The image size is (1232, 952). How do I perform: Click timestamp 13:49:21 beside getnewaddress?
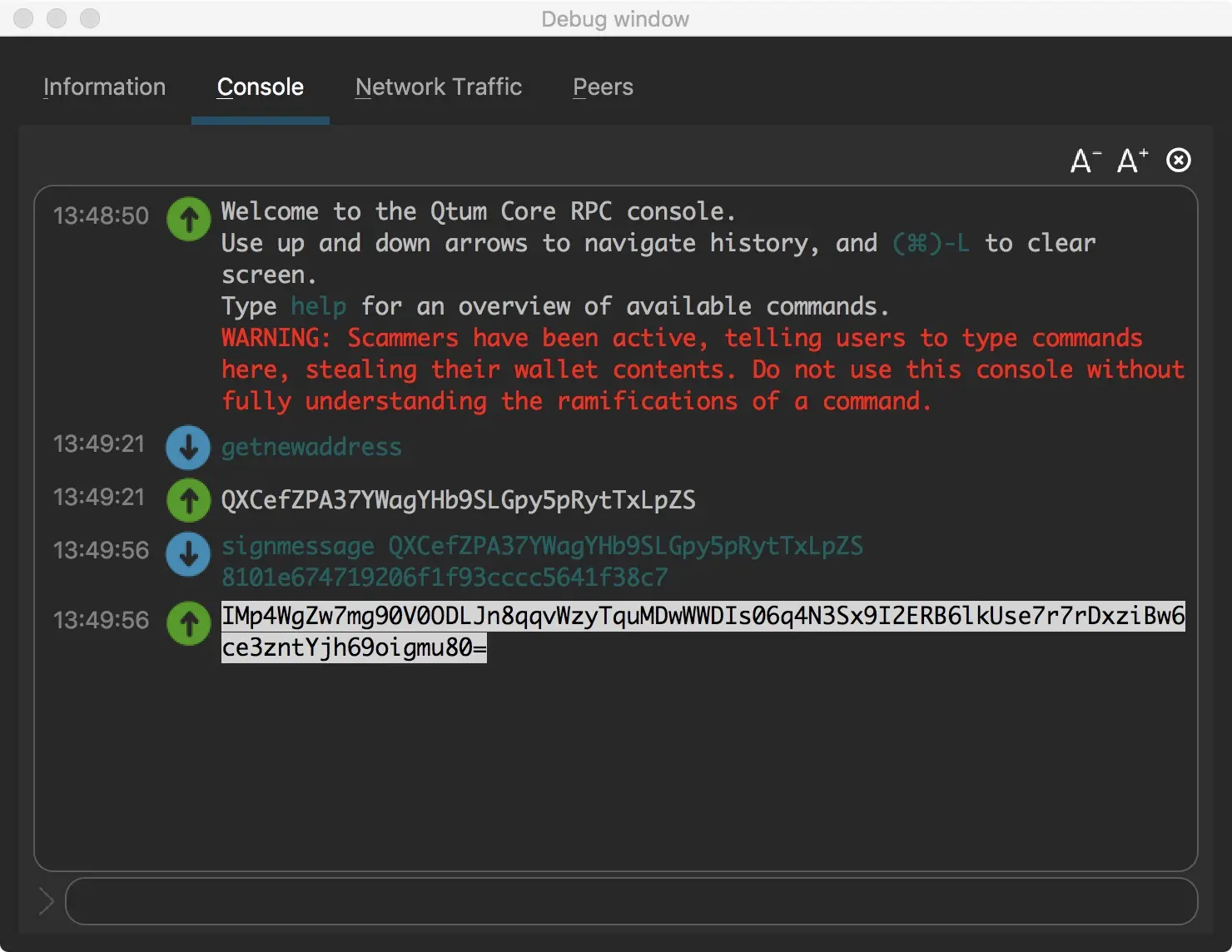99,444
